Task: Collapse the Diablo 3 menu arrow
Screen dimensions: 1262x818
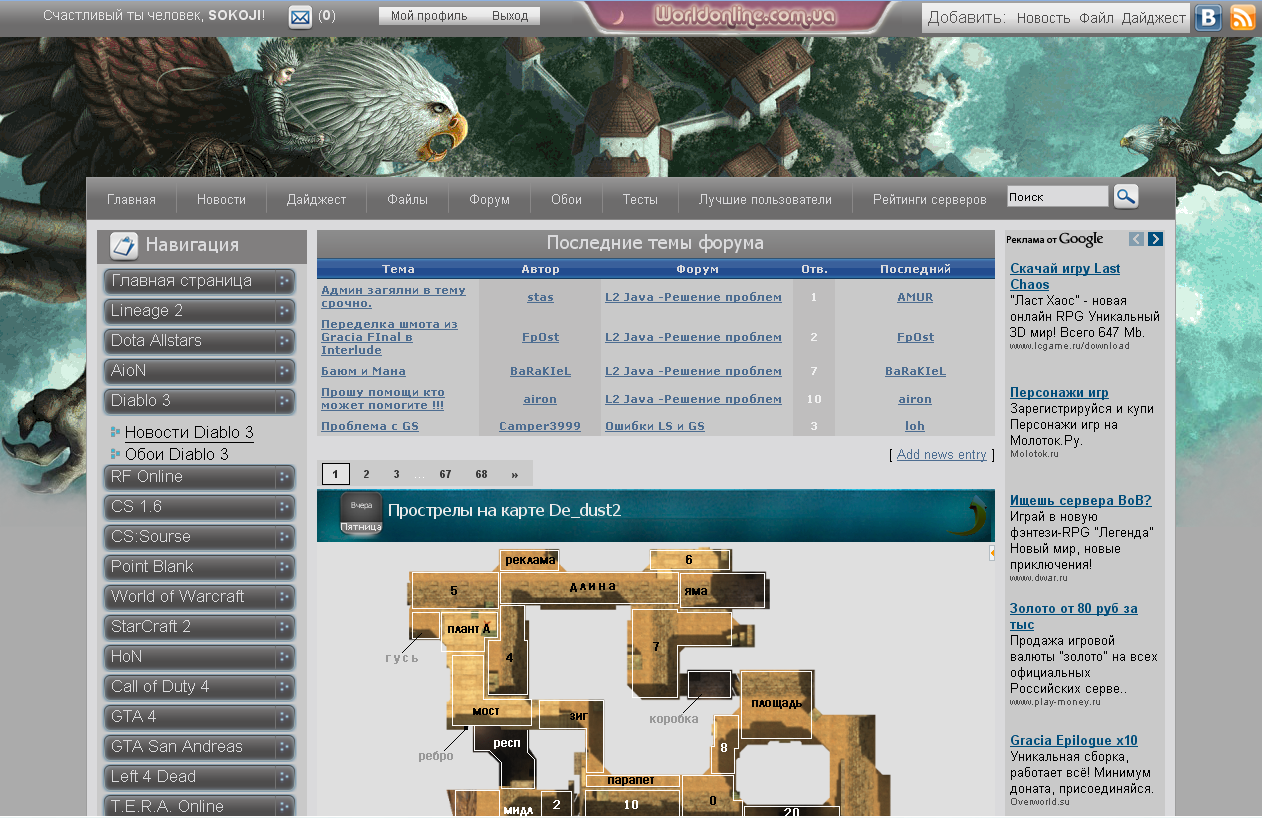Action: click(x=284, y=401)
